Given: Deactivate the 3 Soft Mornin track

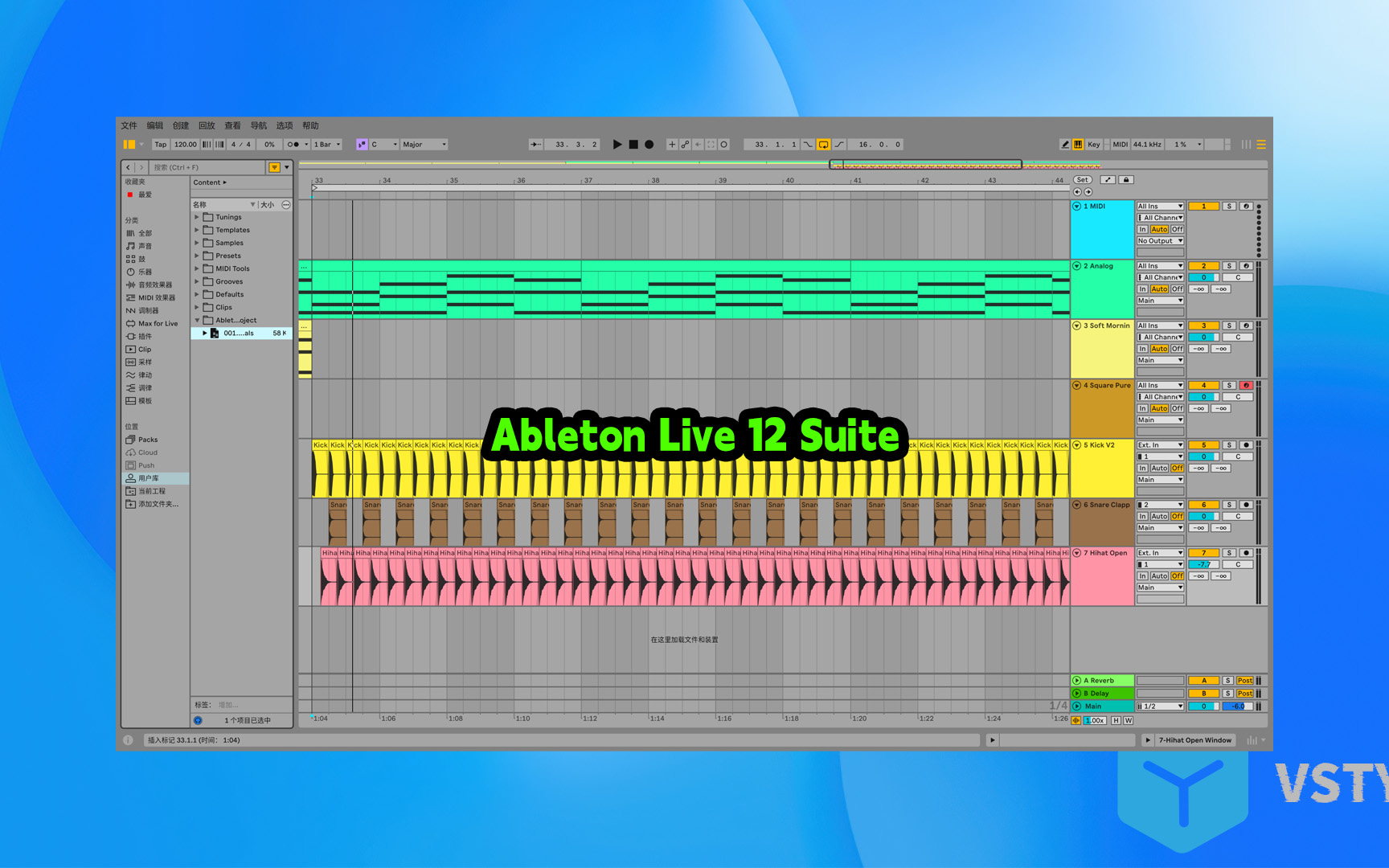Looking at the screenshot, I should pyautogui.click(x=1203, y=325).
